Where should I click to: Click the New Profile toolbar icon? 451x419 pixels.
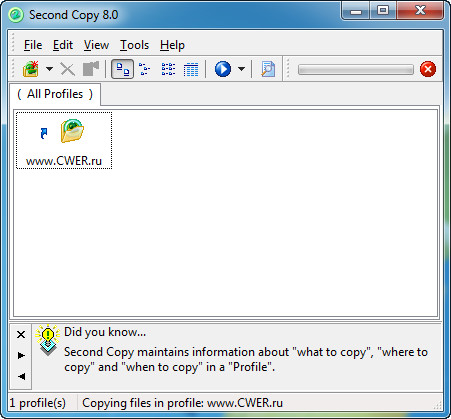point(31,69)
